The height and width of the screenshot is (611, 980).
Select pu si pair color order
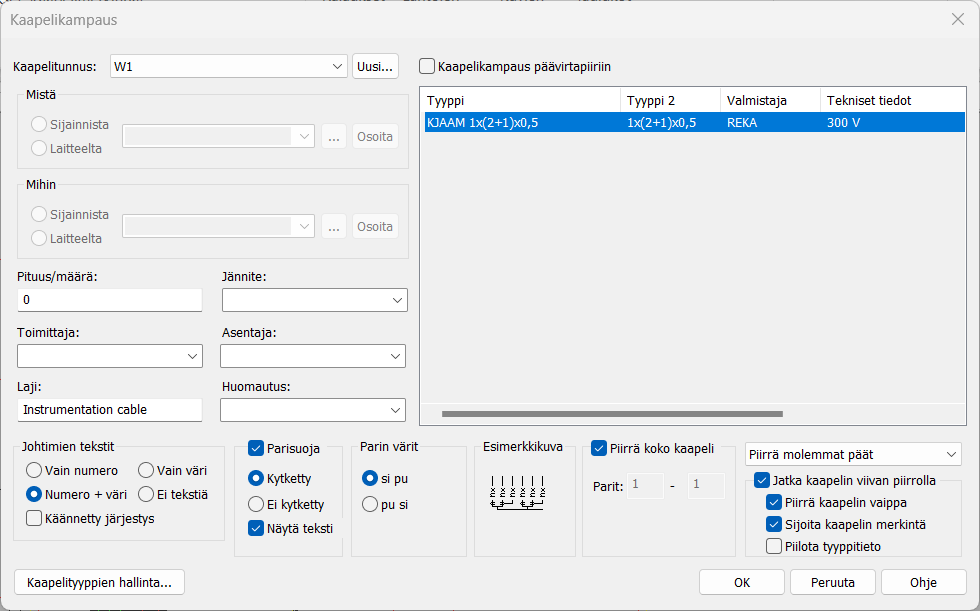click(x=370, y=505)
